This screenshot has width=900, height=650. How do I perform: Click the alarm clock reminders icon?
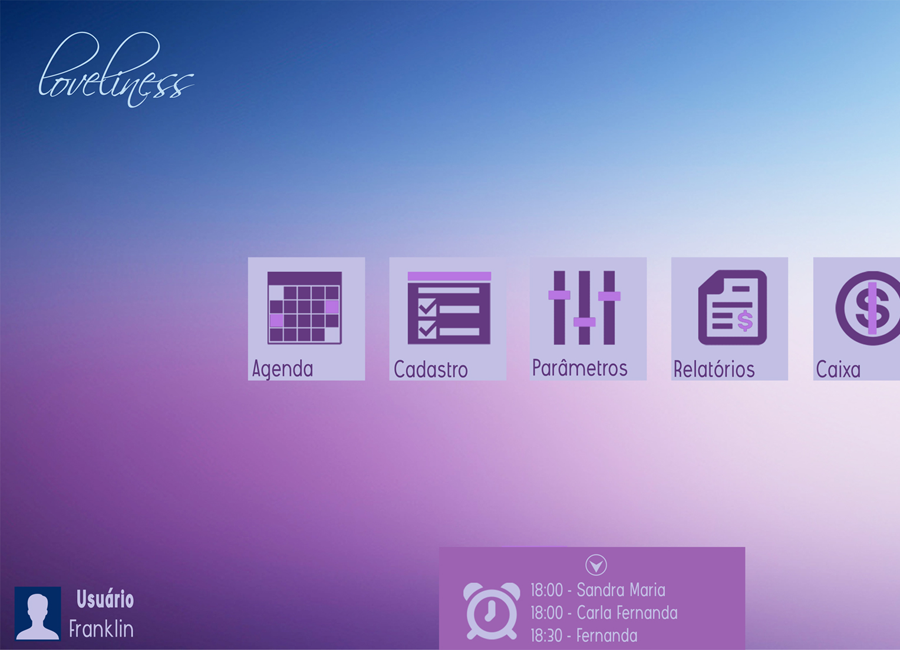[x=491, y=610]
